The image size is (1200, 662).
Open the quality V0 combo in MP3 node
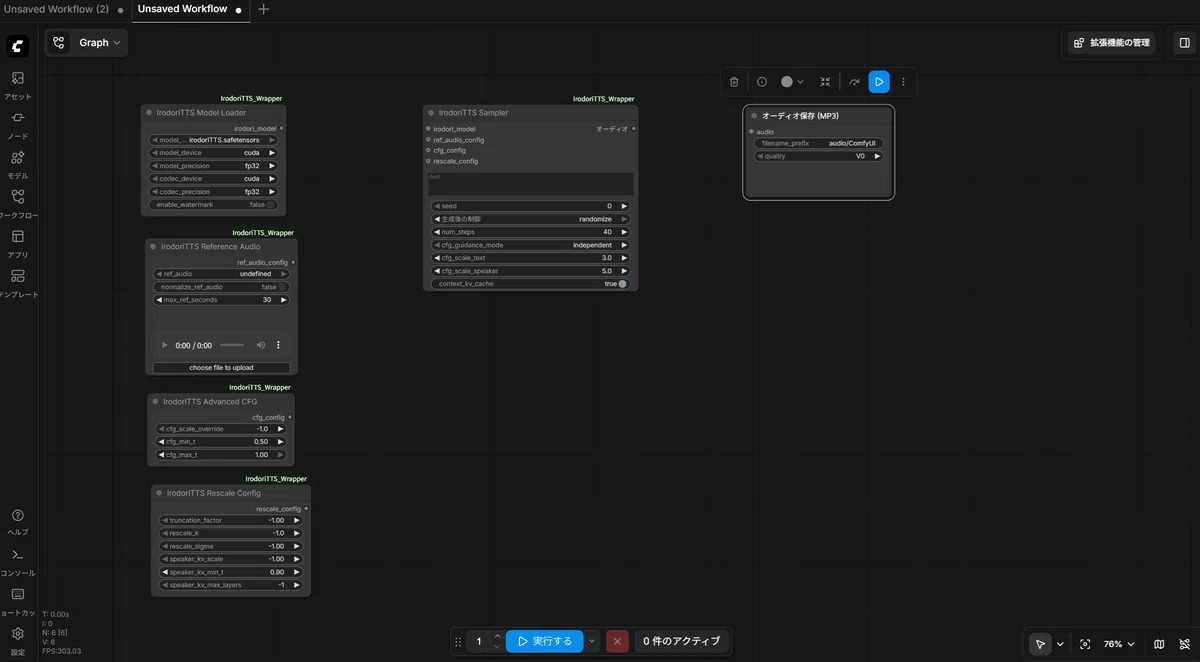pyautogui.click(x=819, y=156)
